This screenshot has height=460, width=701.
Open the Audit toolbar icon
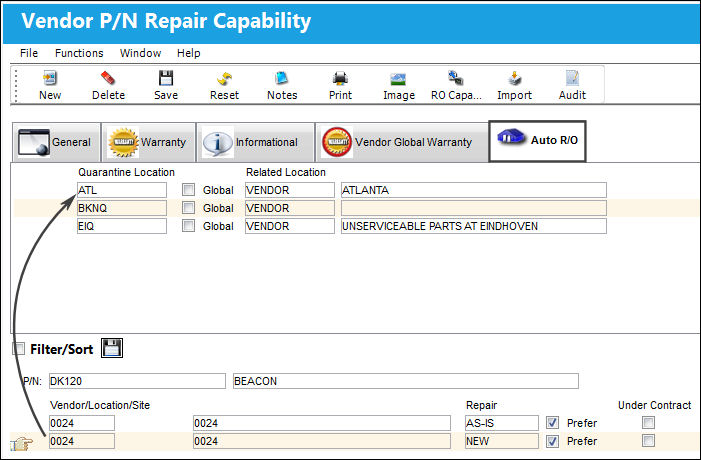572,78
